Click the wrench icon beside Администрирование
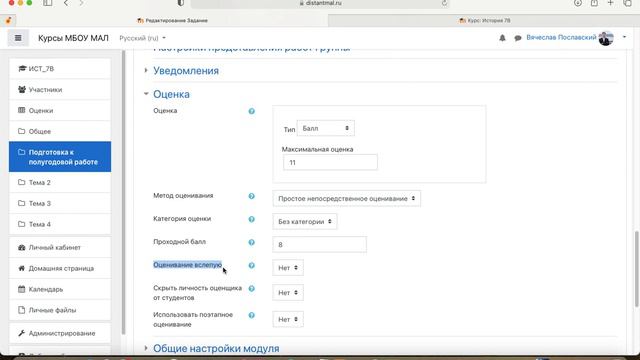 coord(22,333)
